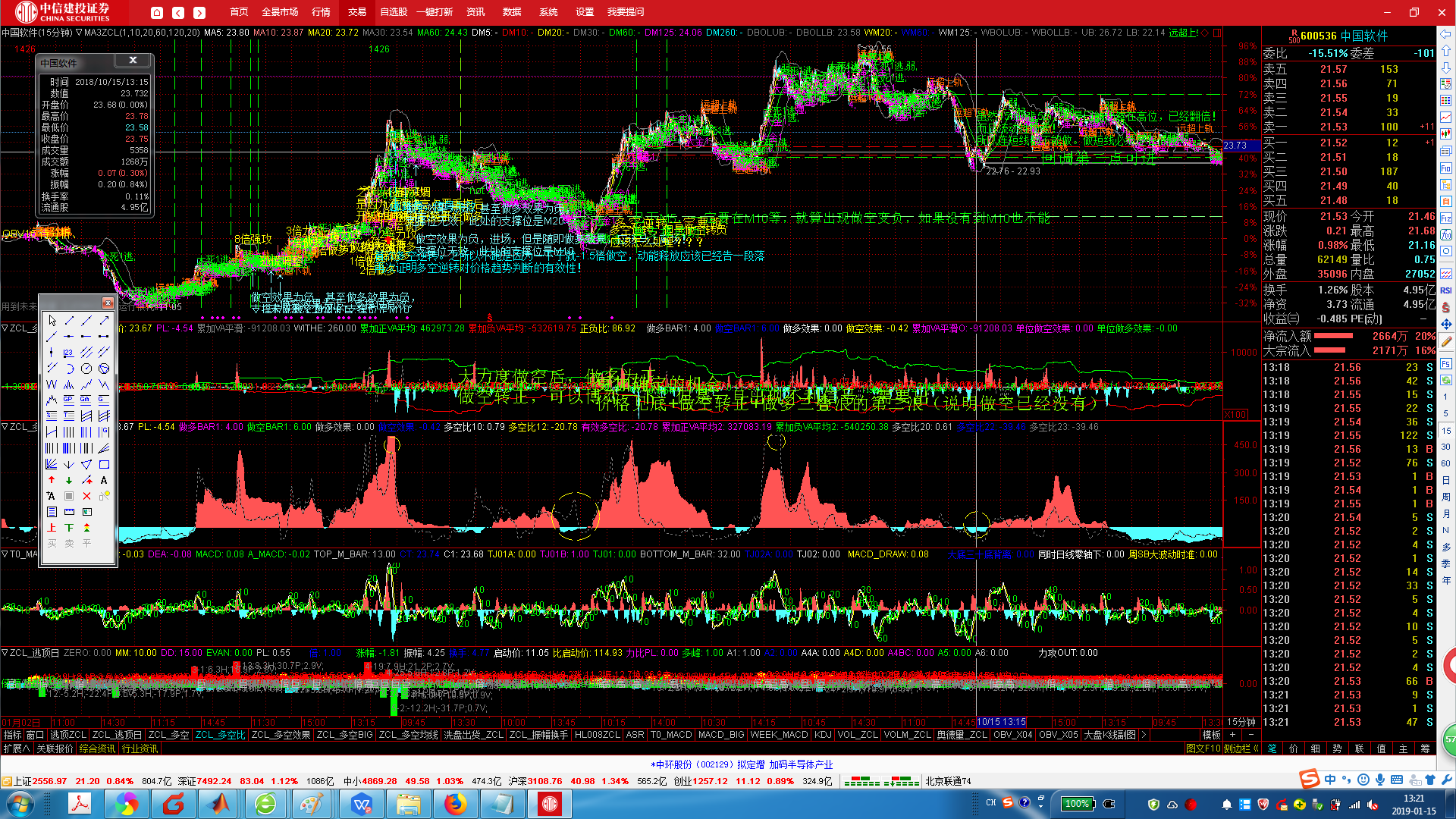Switch to weekly 周 period
The image size is (1456, 819).
(1446, 497)
